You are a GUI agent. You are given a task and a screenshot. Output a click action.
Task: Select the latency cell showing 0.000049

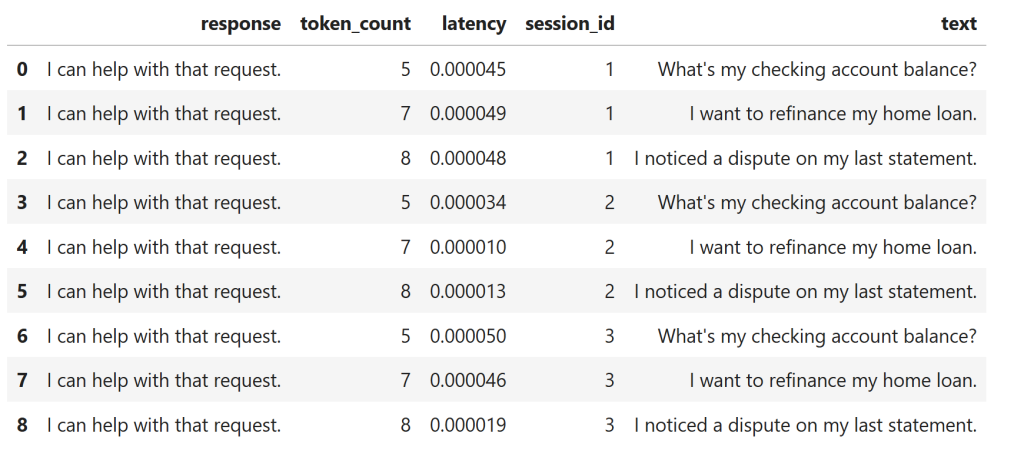tap(468, 114)
